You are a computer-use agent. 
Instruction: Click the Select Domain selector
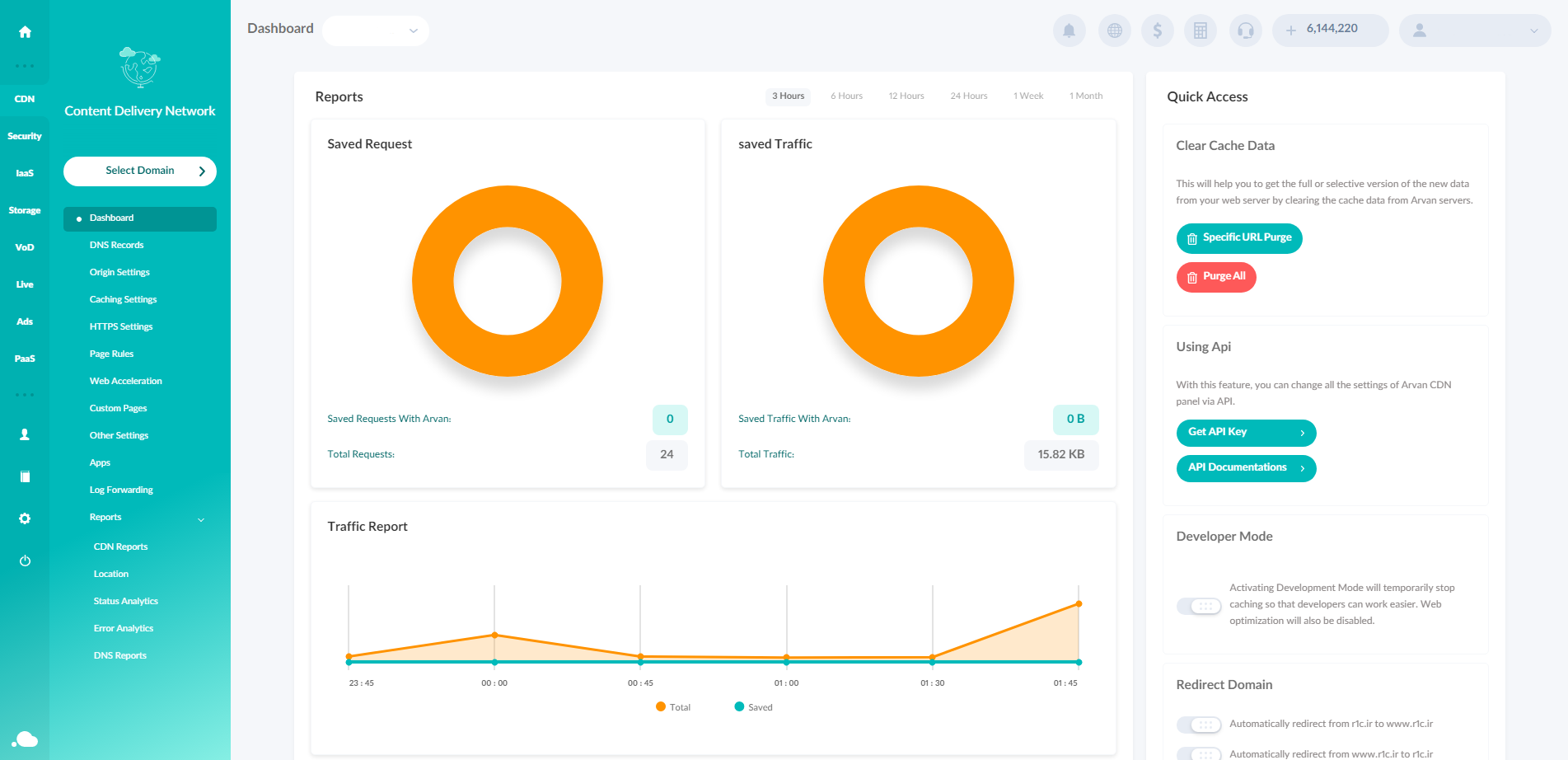140,171
